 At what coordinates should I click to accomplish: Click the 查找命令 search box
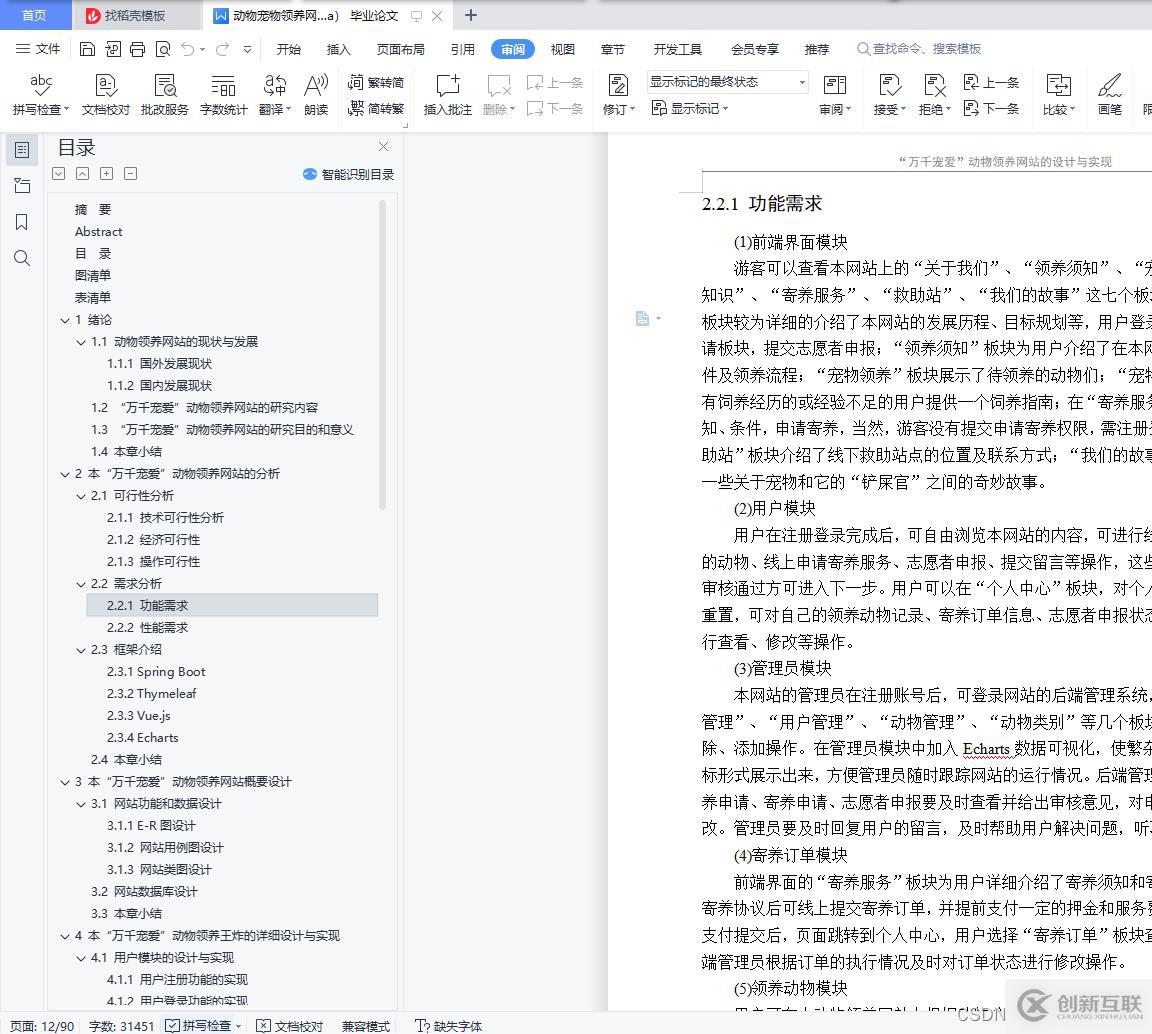coord(926,49)
